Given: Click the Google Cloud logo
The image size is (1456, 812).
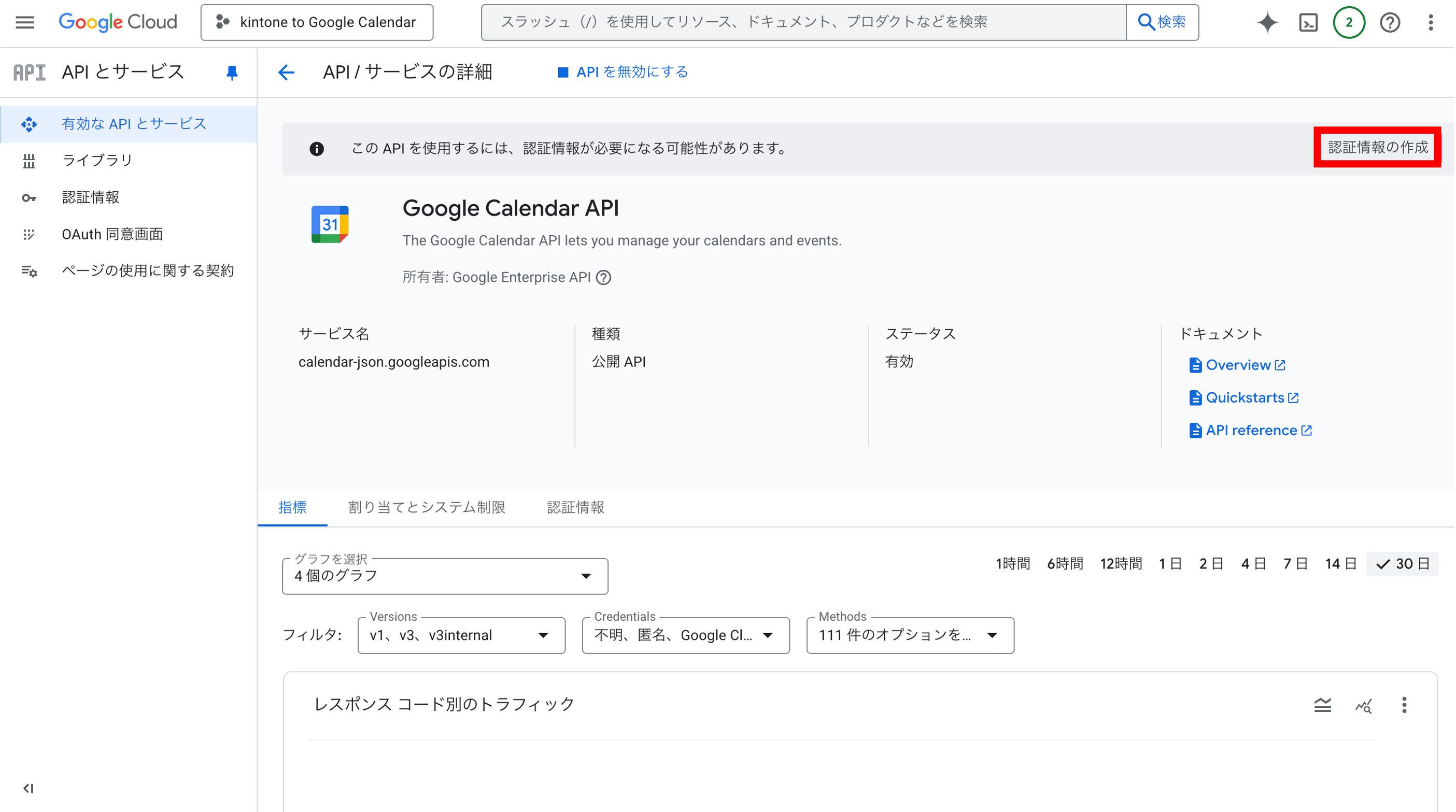Looking at the screenshot, I should click(118, 22).
